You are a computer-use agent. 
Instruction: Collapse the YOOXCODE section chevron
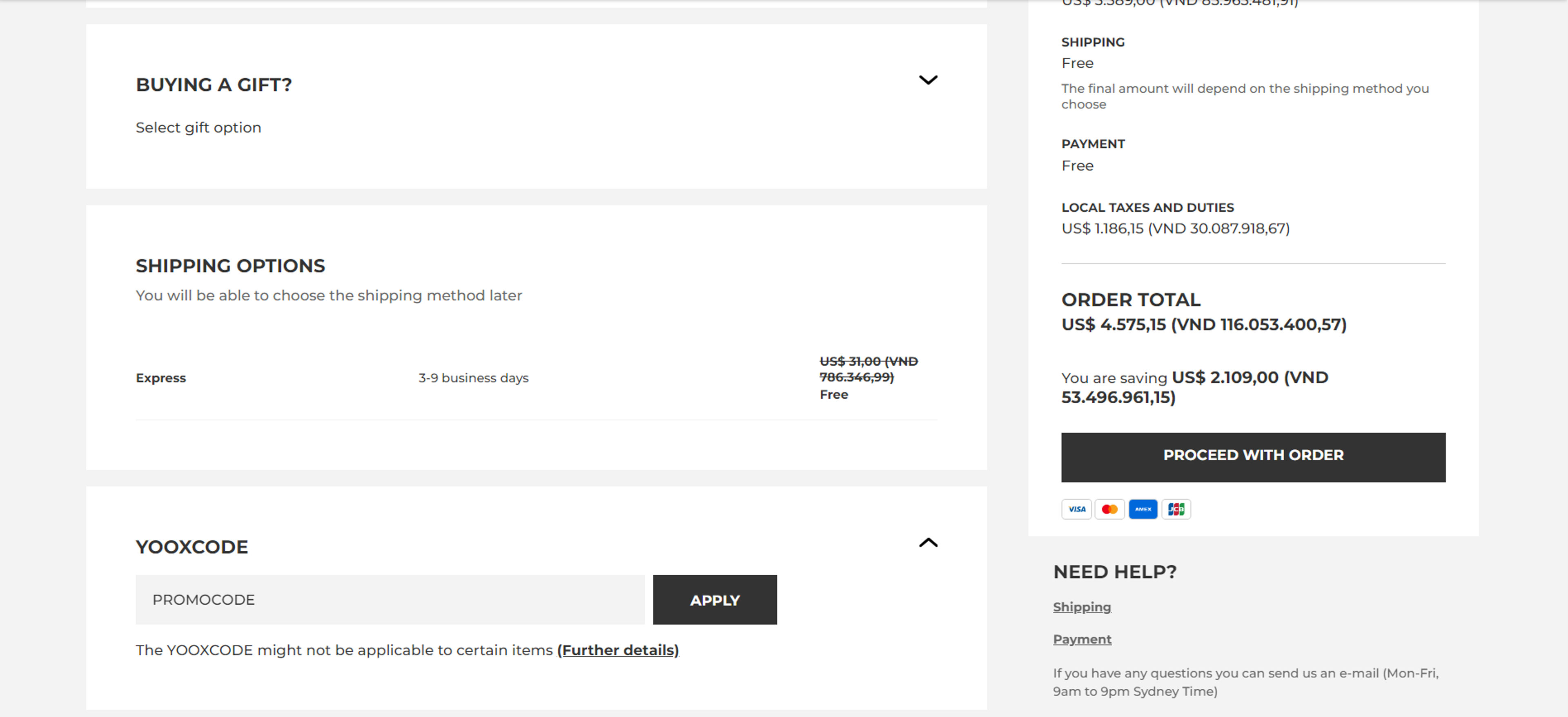pyautogui.click(x=928, y=542)
